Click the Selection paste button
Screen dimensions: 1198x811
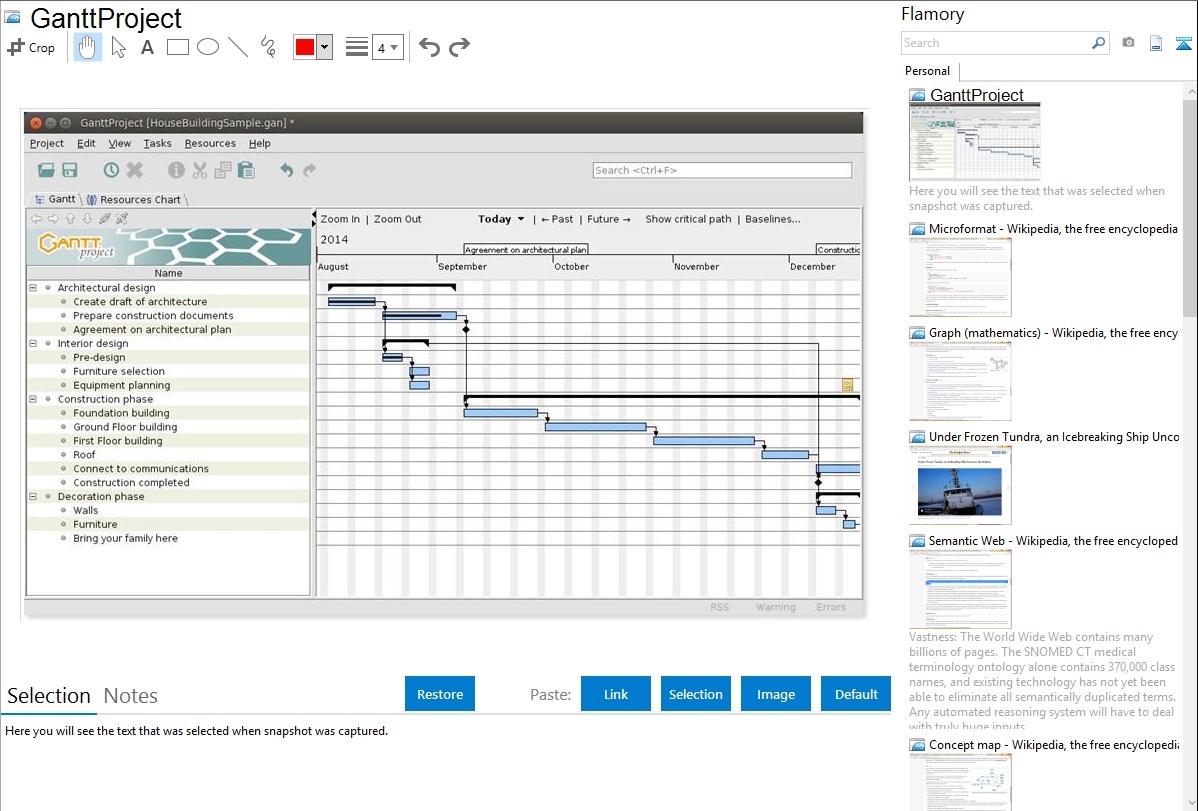[695, 694]
